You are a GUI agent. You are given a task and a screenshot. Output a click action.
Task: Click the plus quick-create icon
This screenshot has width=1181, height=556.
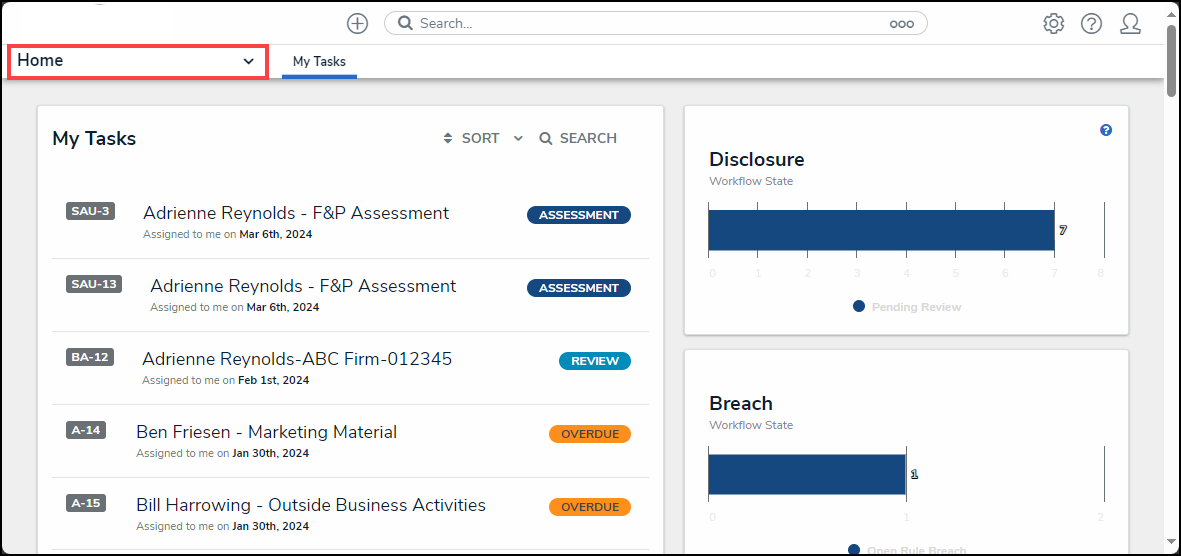click(357, 24)
